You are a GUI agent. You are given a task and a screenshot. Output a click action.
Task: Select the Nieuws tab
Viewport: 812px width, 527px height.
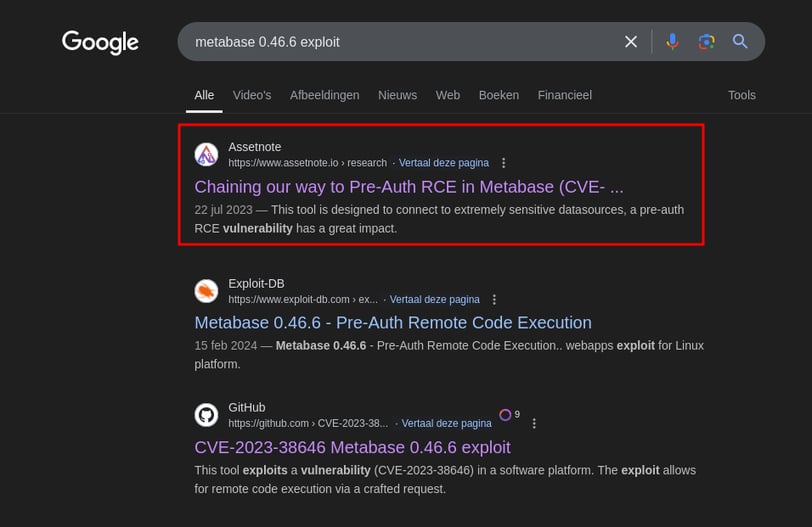(397, 95)
